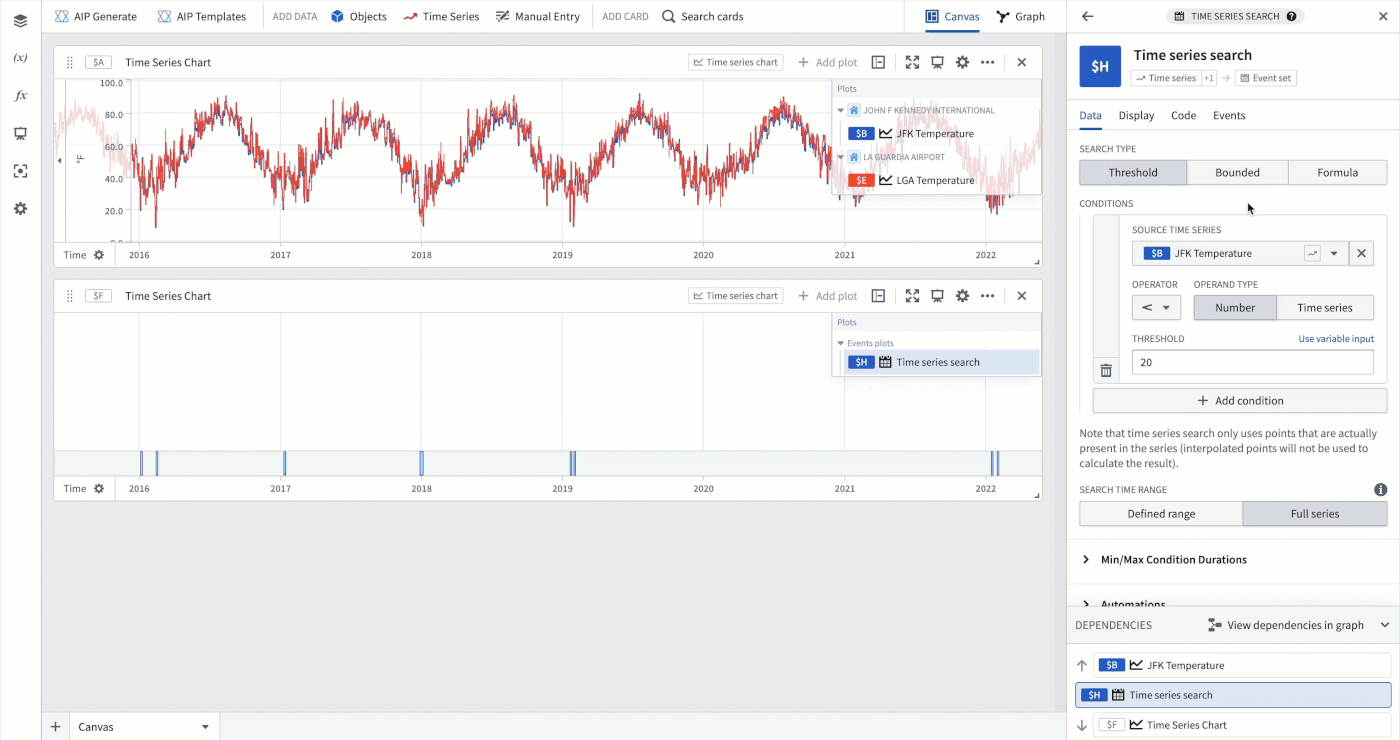Expand the $A chart to fullscreen

pos(912,62)
